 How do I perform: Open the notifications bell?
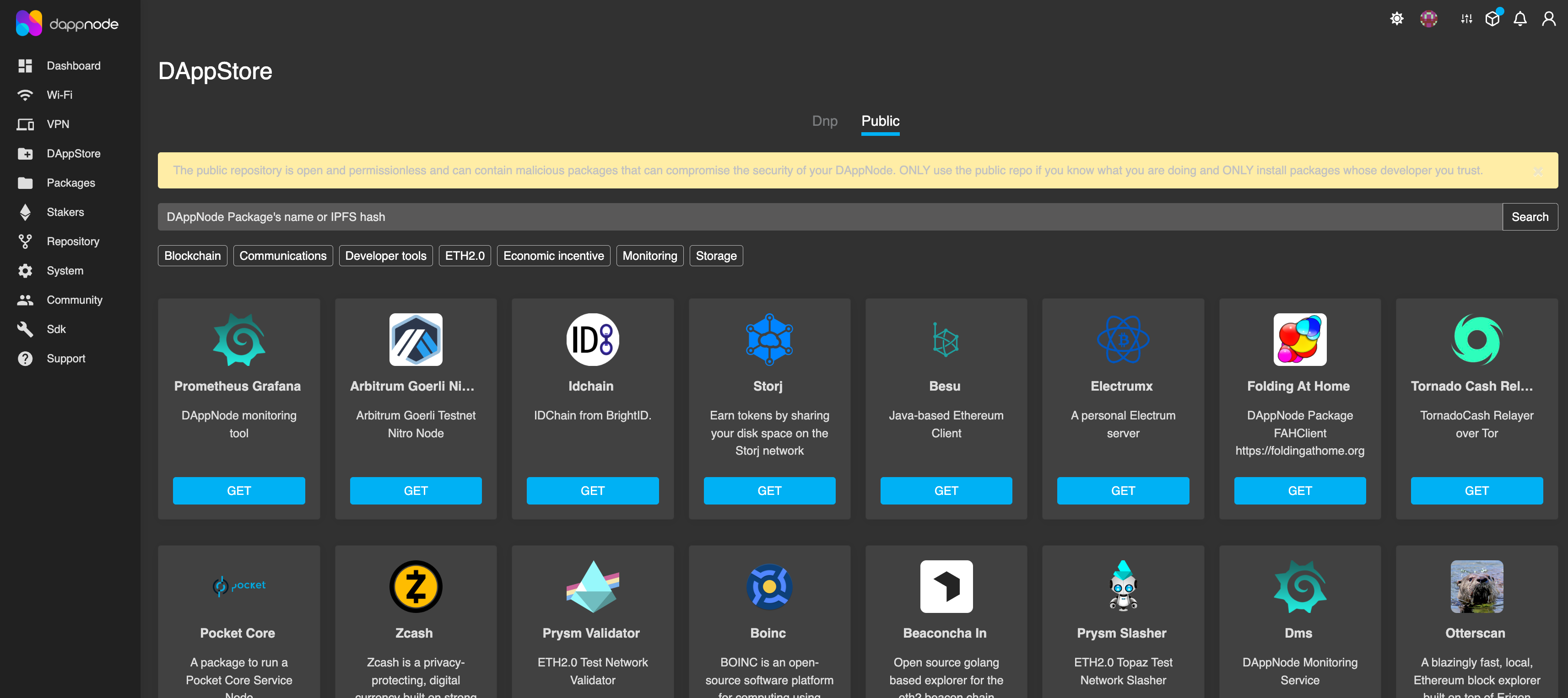[x=1520, y=19]
